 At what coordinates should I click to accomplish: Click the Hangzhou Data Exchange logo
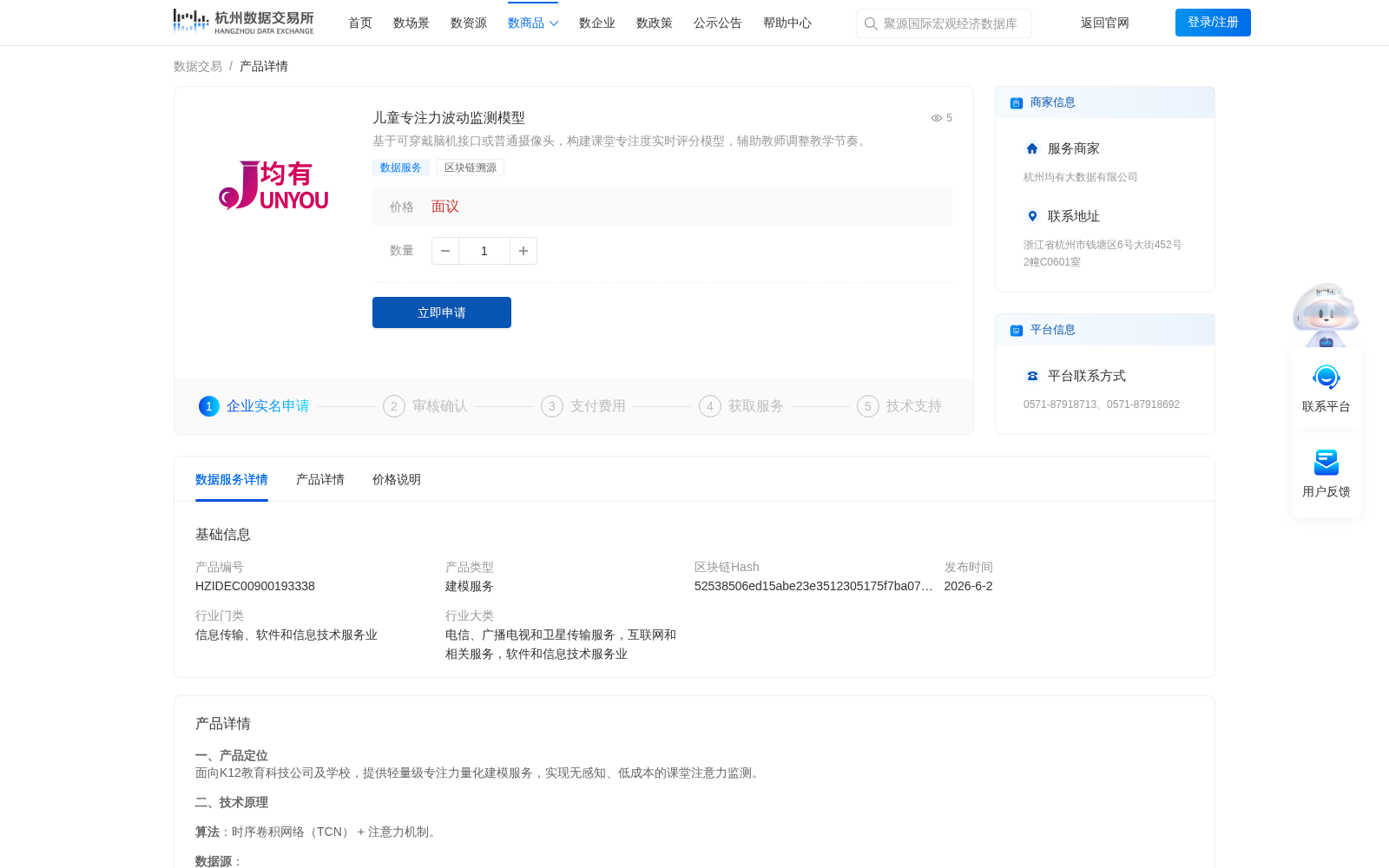[243, 22]
